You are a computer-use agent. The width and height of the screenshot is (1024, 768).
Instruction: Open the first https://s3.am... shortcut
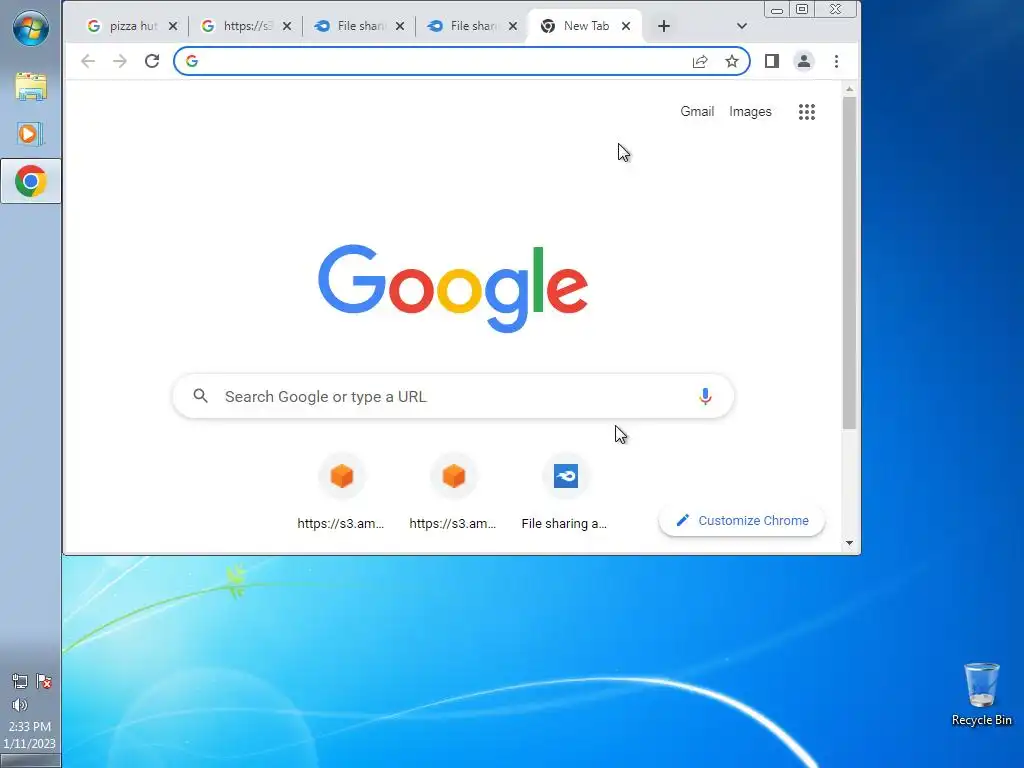coord(341,493)
